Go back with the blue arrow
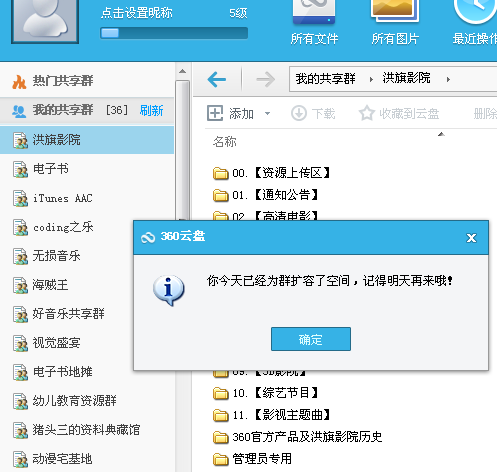497x472 pixels. tap(217, 79)
